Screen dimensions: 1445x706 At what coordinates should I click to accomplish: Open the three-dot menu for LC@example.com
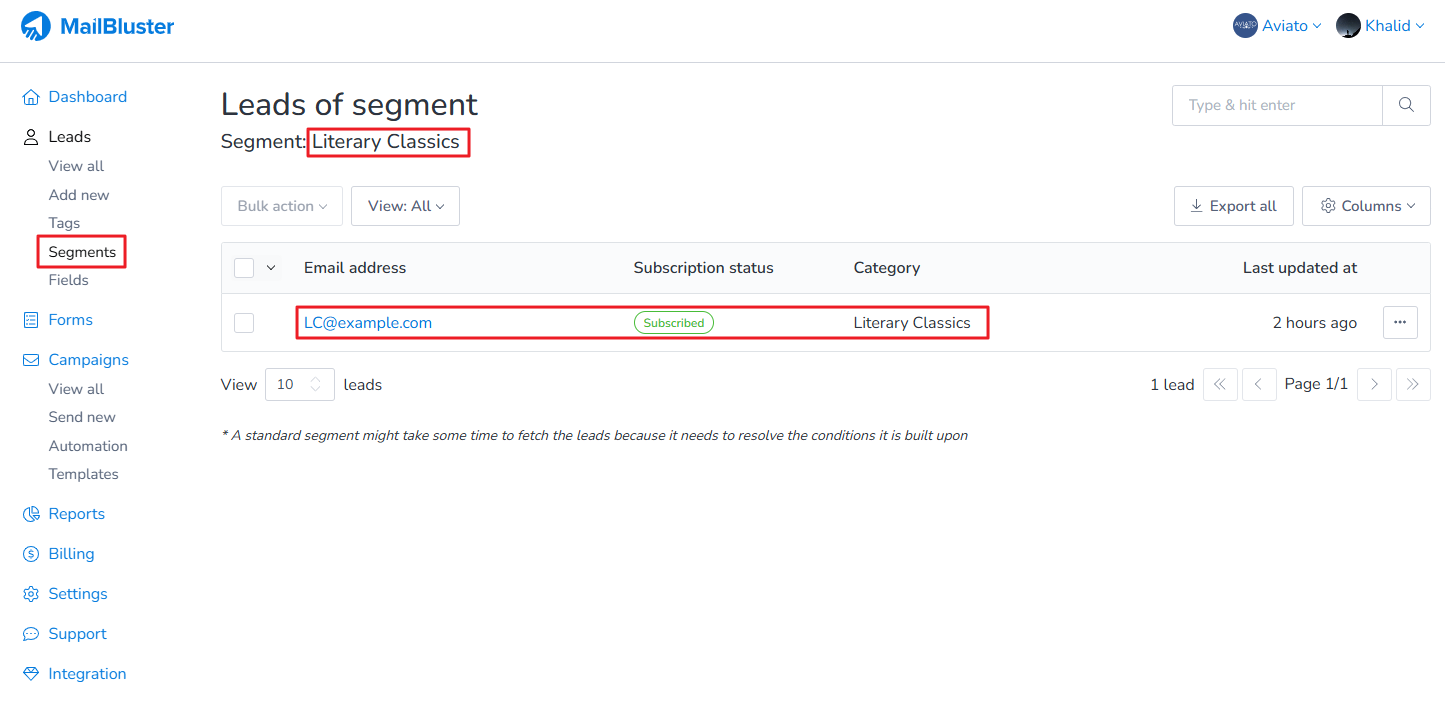(1400, 322)
